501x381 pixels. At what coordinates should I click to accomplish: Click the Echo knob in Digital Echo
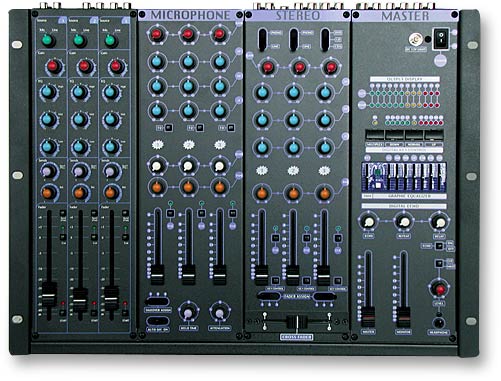click(368, 222)
